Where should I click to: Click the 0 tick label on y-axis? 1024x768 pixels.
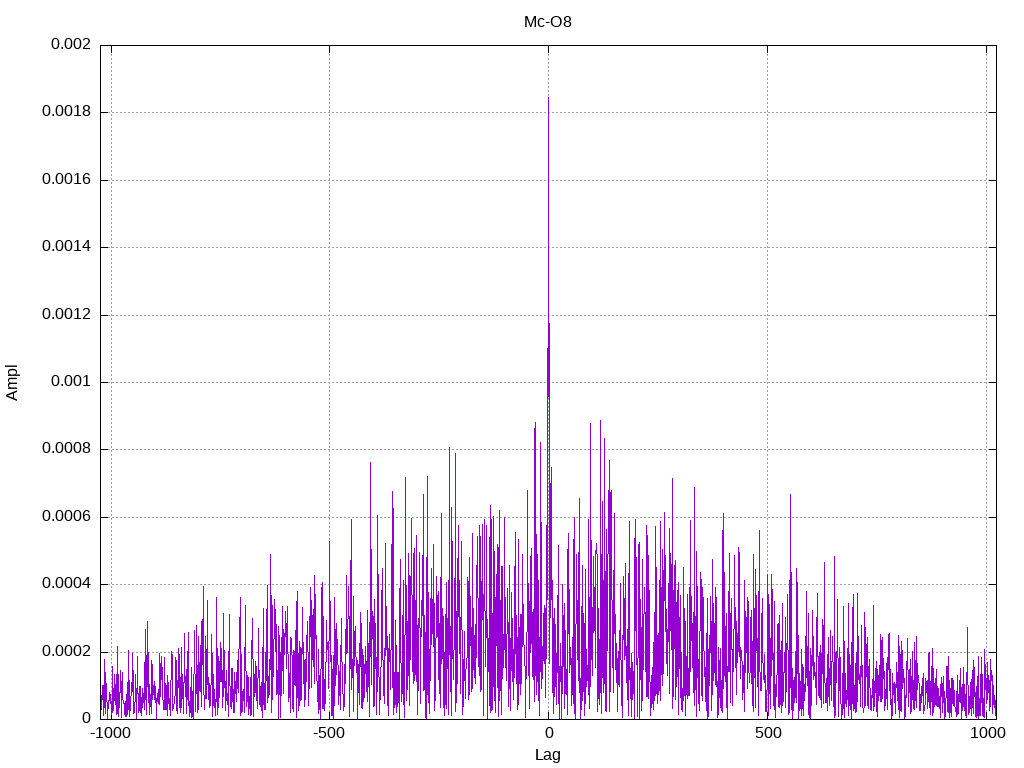[x=86, y=718]
